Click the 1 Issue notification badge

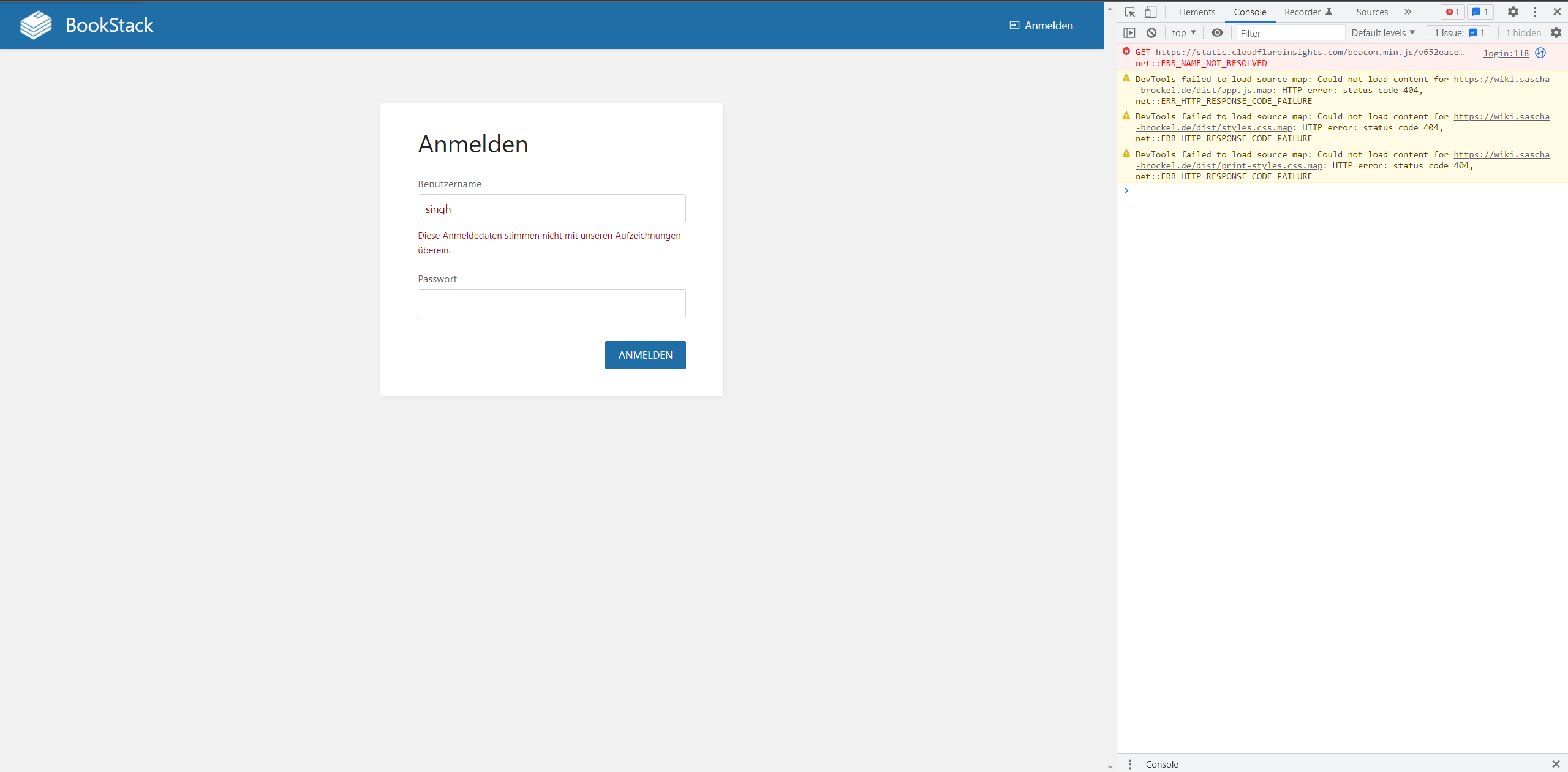pyautogui.click(x=1458, y=33)
